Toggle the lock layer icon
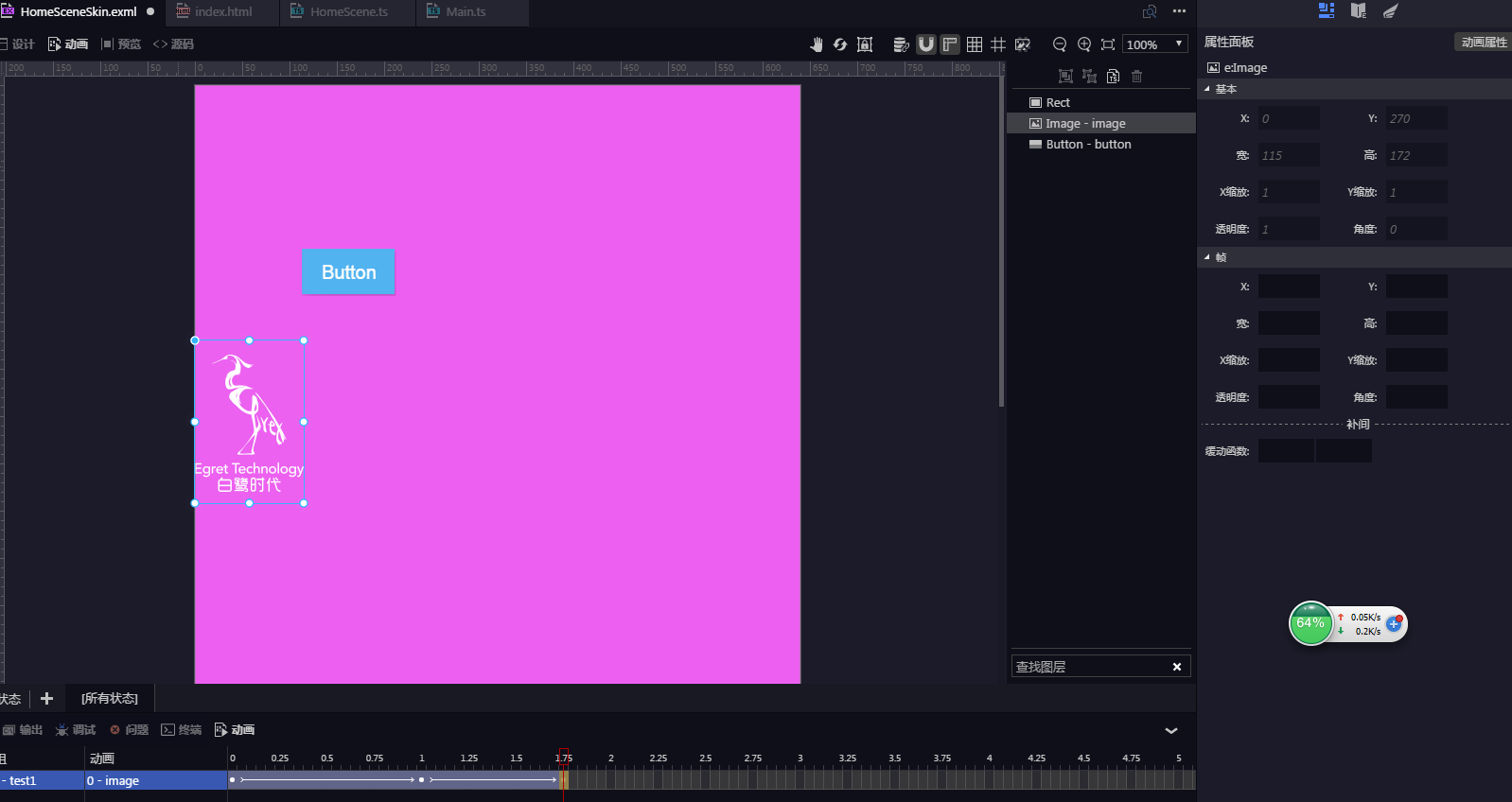 (x=865, y=44)
